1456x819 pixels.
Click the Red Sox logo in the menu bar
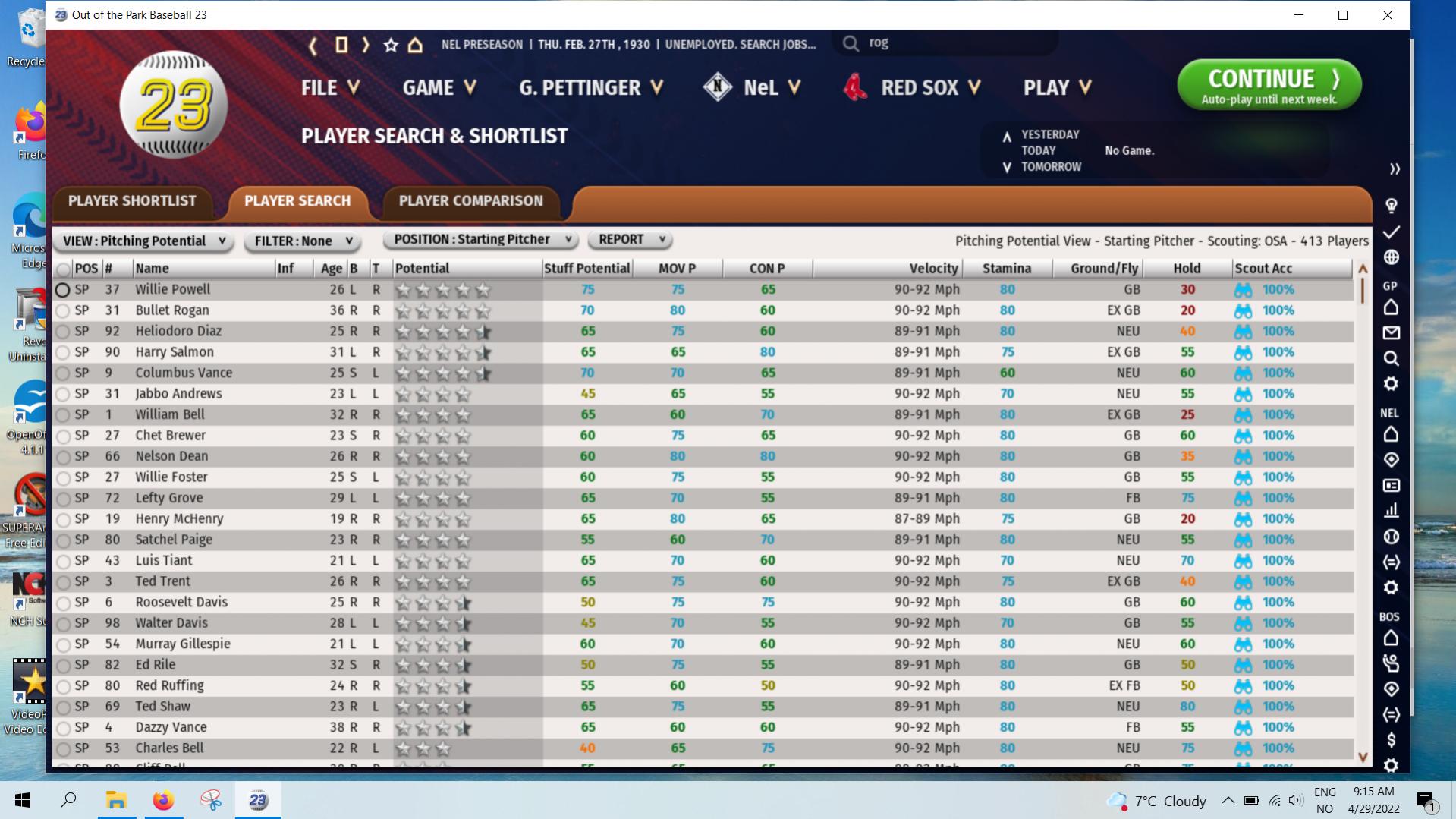[x=855, y=88]
